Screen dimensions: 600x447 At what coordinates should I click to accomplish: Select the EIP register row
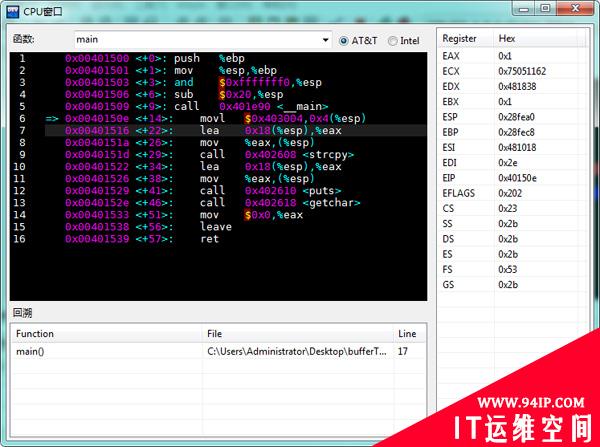pos(513,178)
